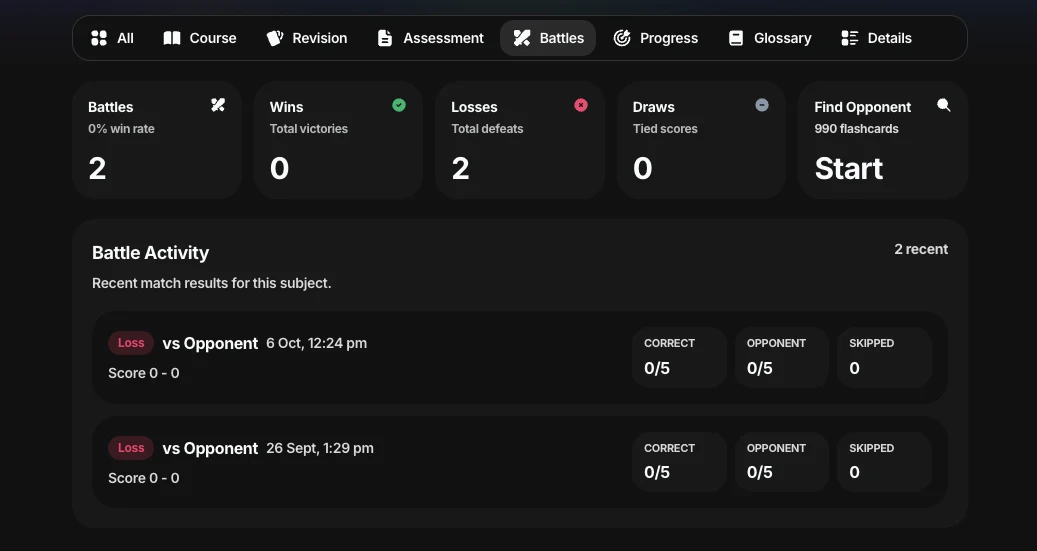Switch to the All tab

[x=112, y=38]
